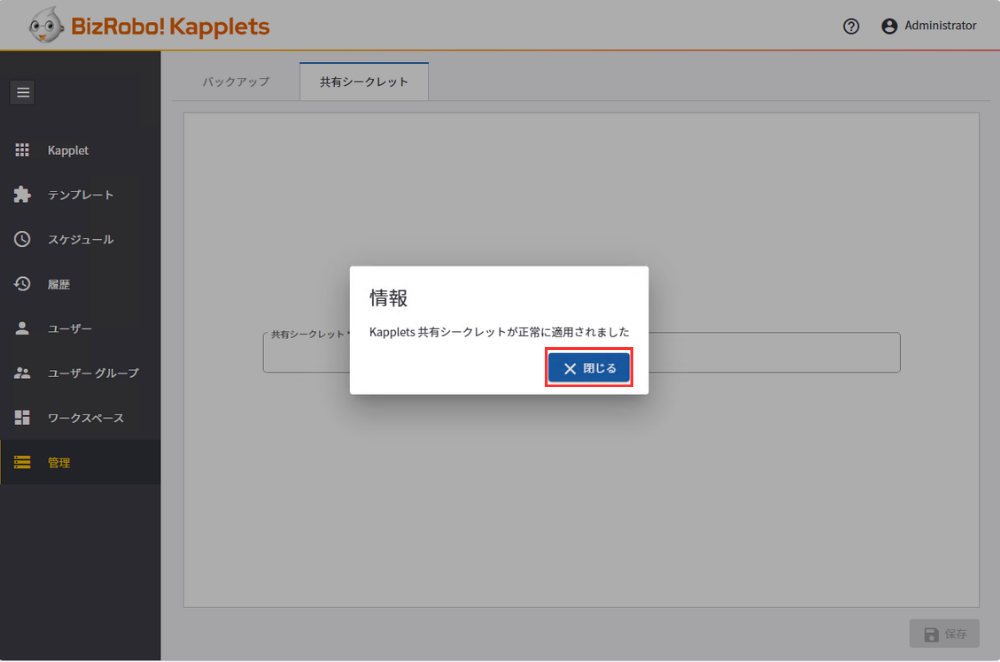
Task: Click the ユーザー person icon
Action: 22,328
